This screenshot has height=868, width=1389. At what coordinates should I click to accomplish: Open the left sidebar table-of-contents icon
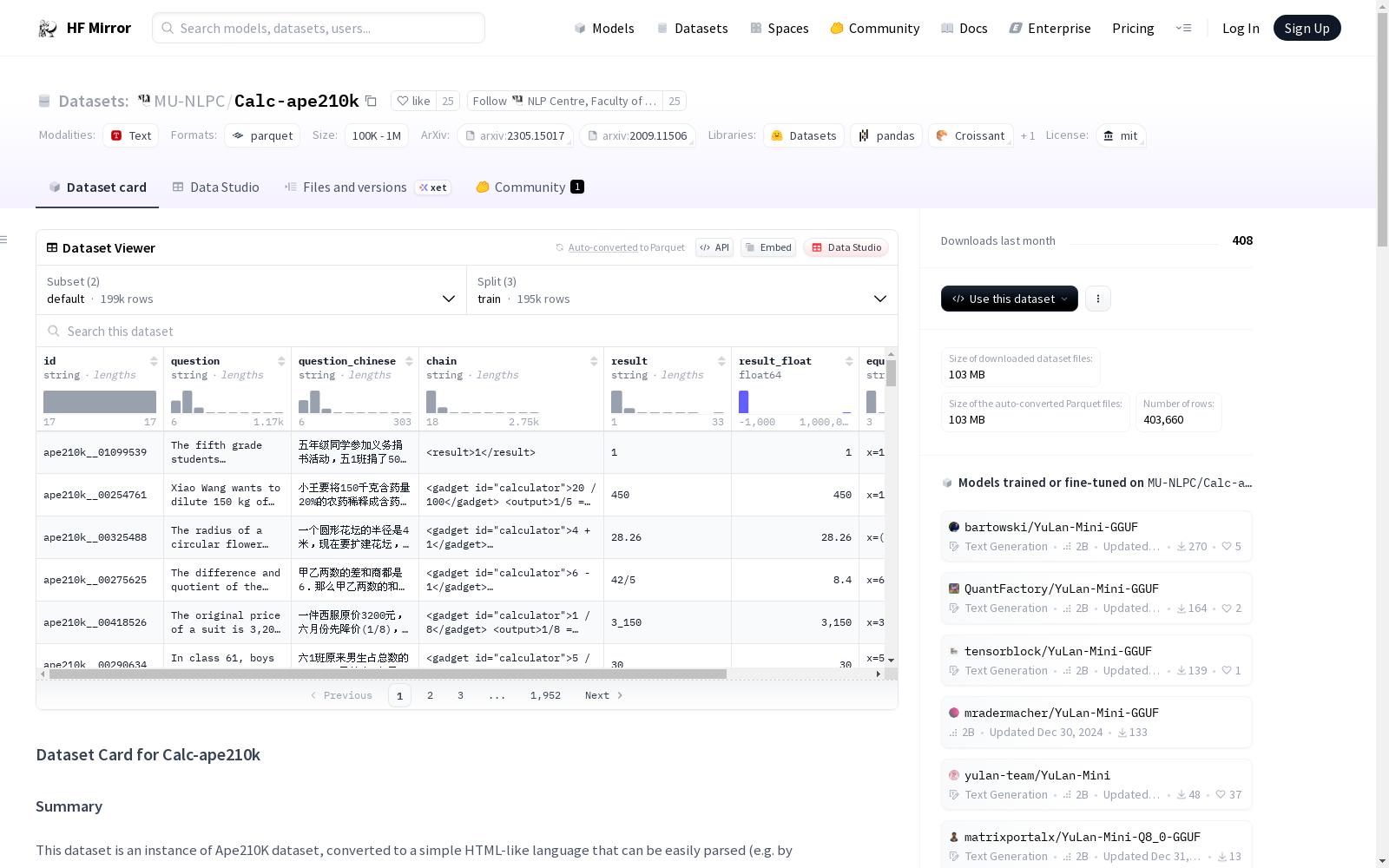click(x=4, y=240)
